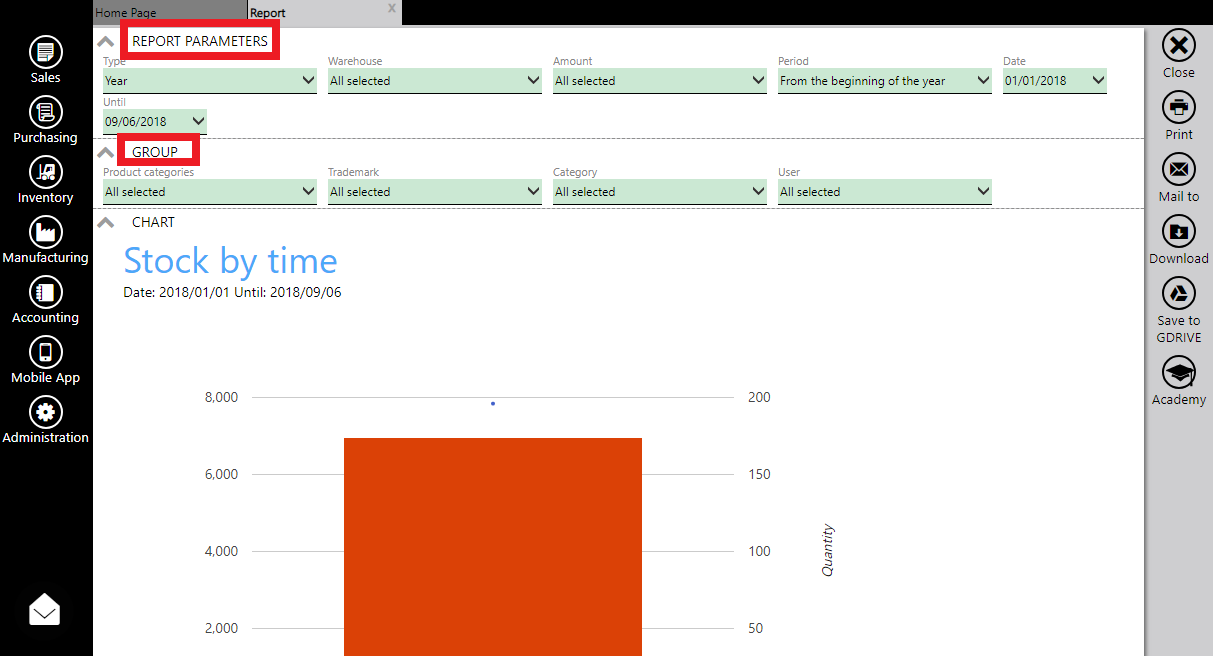Open the Until date picker showing 09/06/2018

pos(155,121)
